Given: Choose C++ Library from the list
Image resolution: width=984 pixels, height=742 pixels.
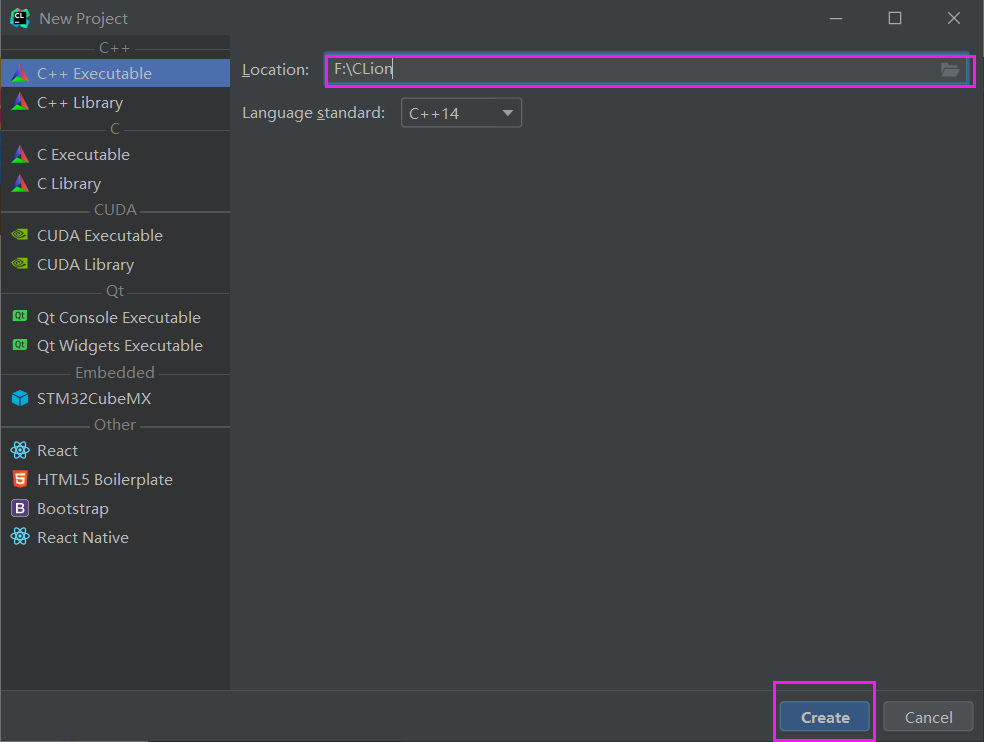Looking at the screenshot, I should coord(115,102).
